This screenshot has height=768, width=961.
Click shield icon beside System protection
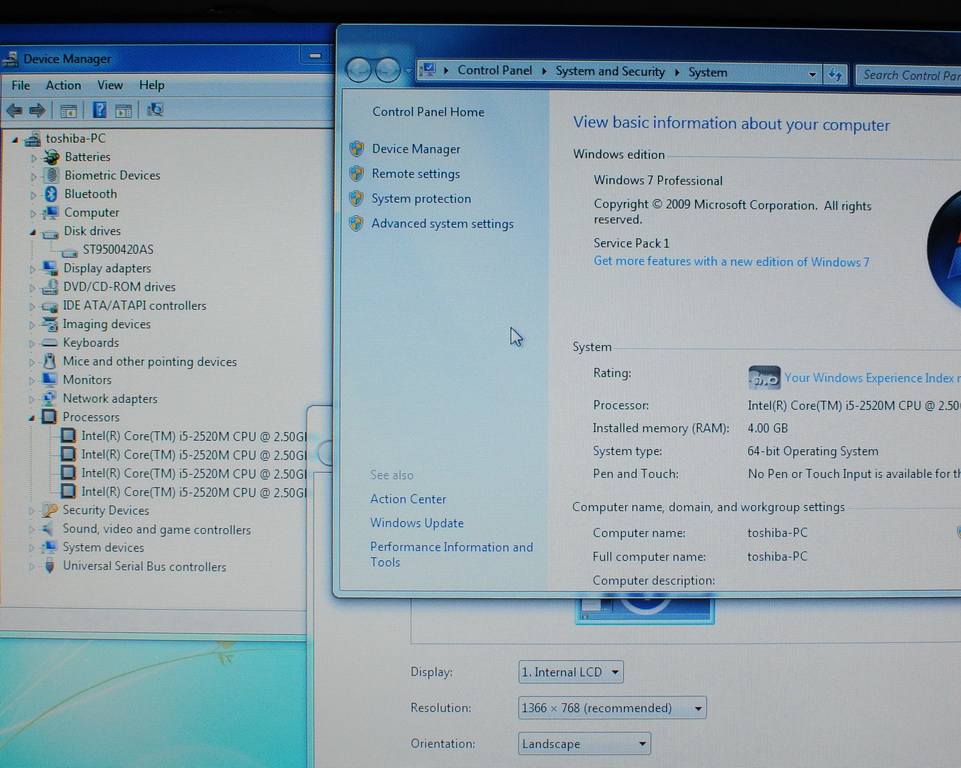pyautogui.click(x=356, y=199)
